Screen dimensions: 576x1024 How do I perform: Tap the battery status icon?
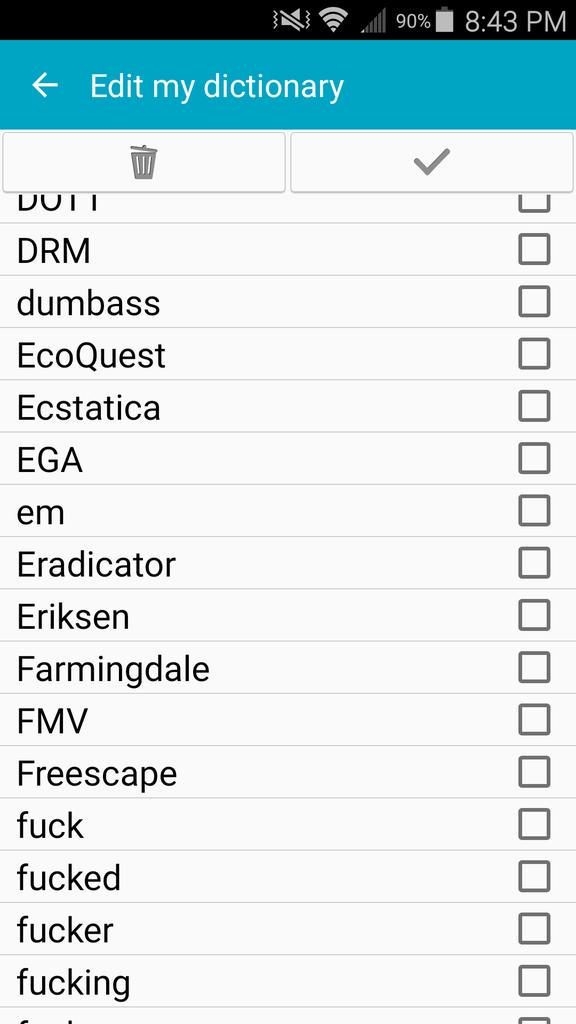click(x=444, y=20)
